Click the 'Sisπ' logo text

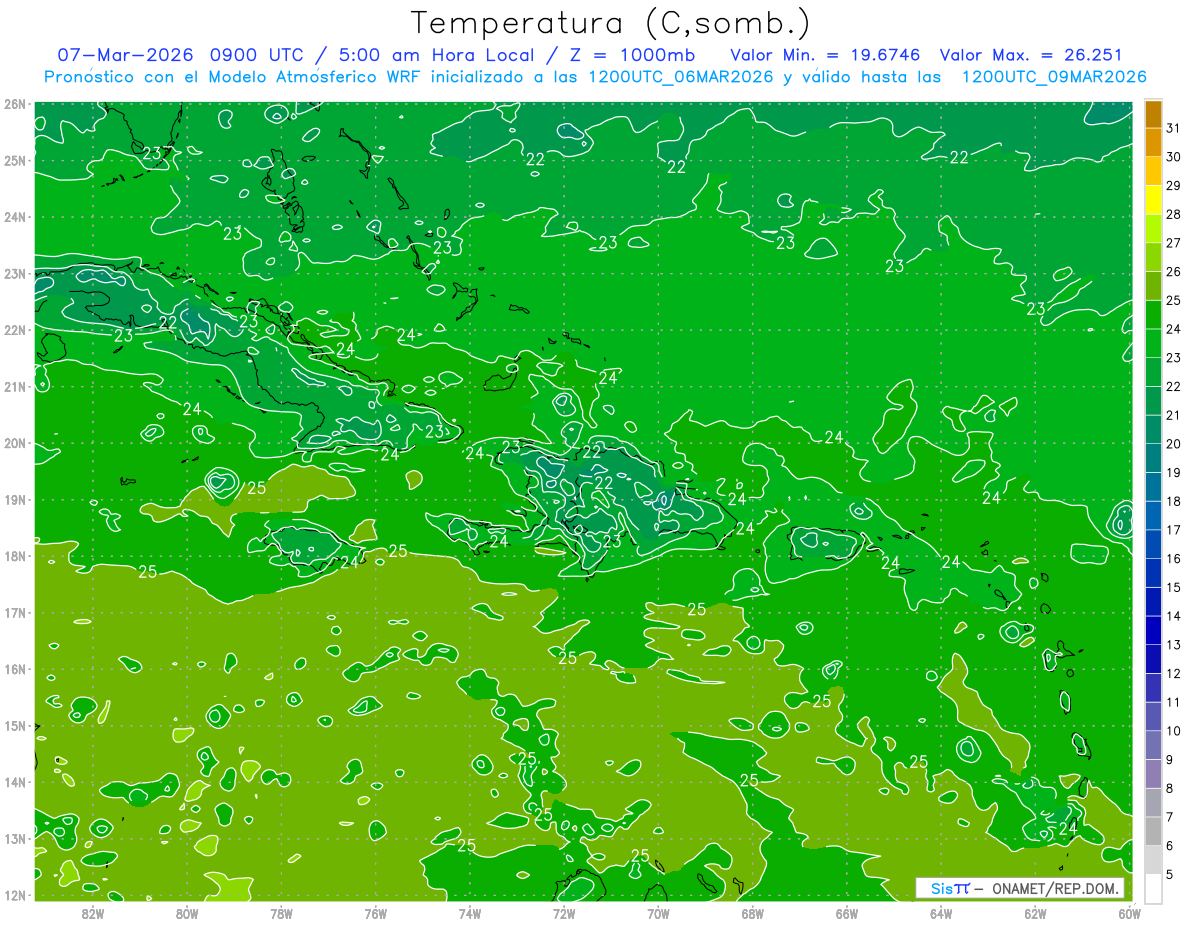[x=949, y=888]
